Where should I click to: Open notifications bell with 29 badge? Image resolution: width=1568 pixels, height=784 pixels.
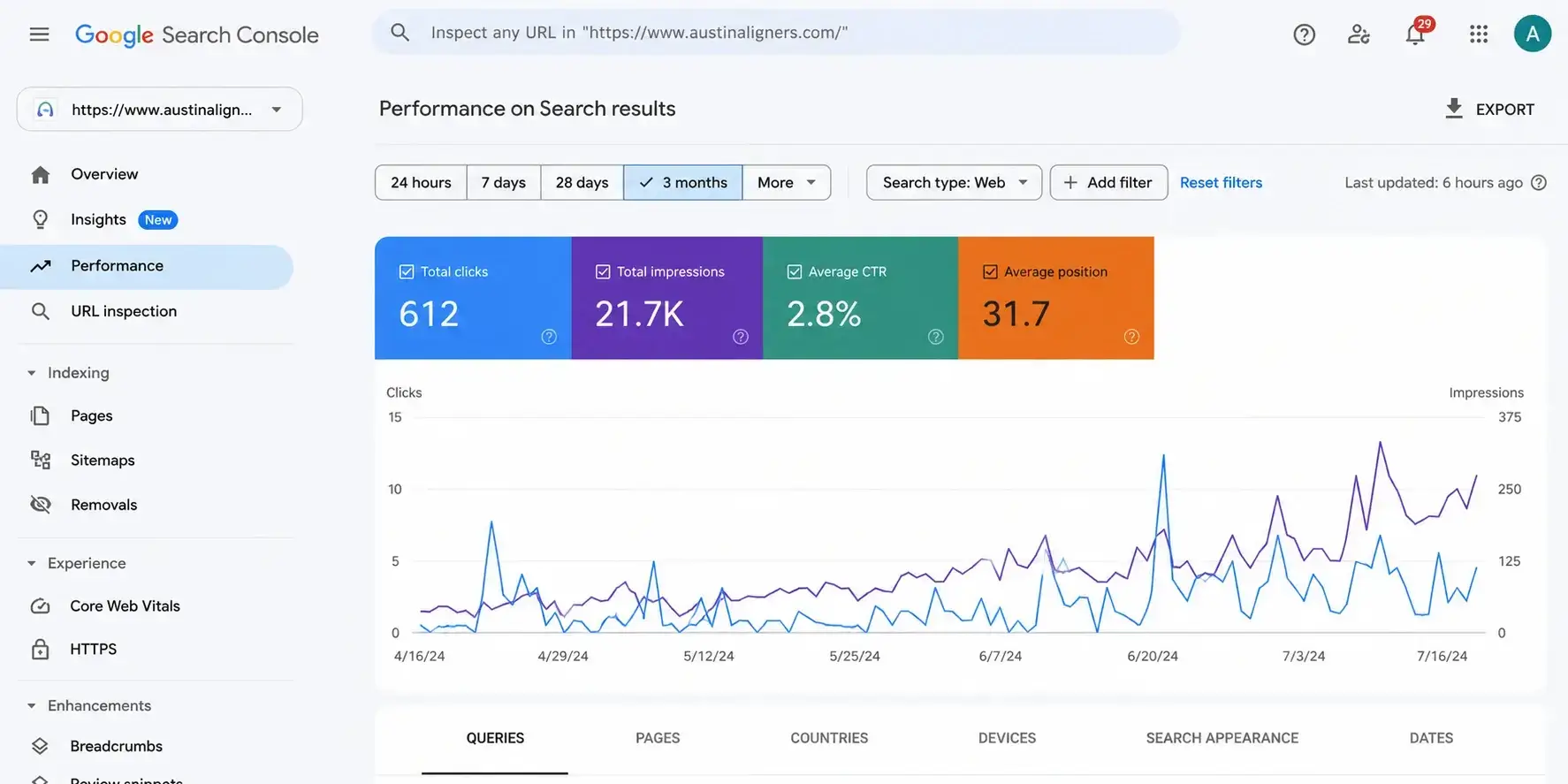pyautogui.click(x=1416, y=34)
